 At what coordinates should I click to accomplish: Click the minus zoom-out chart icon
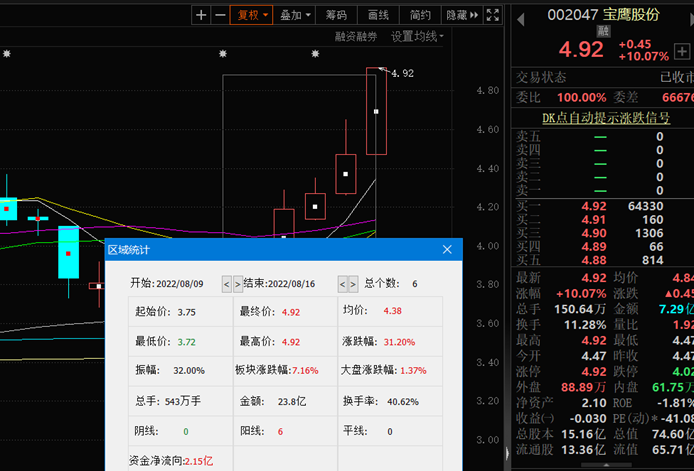(219, 15)
